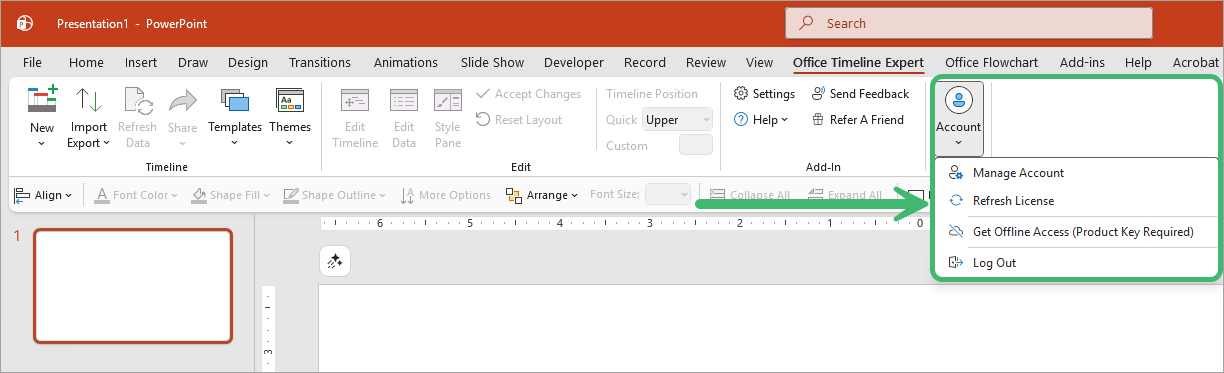The image size is (1224, 373).
Task: Open the Align dropdown
Action: (x=44, y=195)
